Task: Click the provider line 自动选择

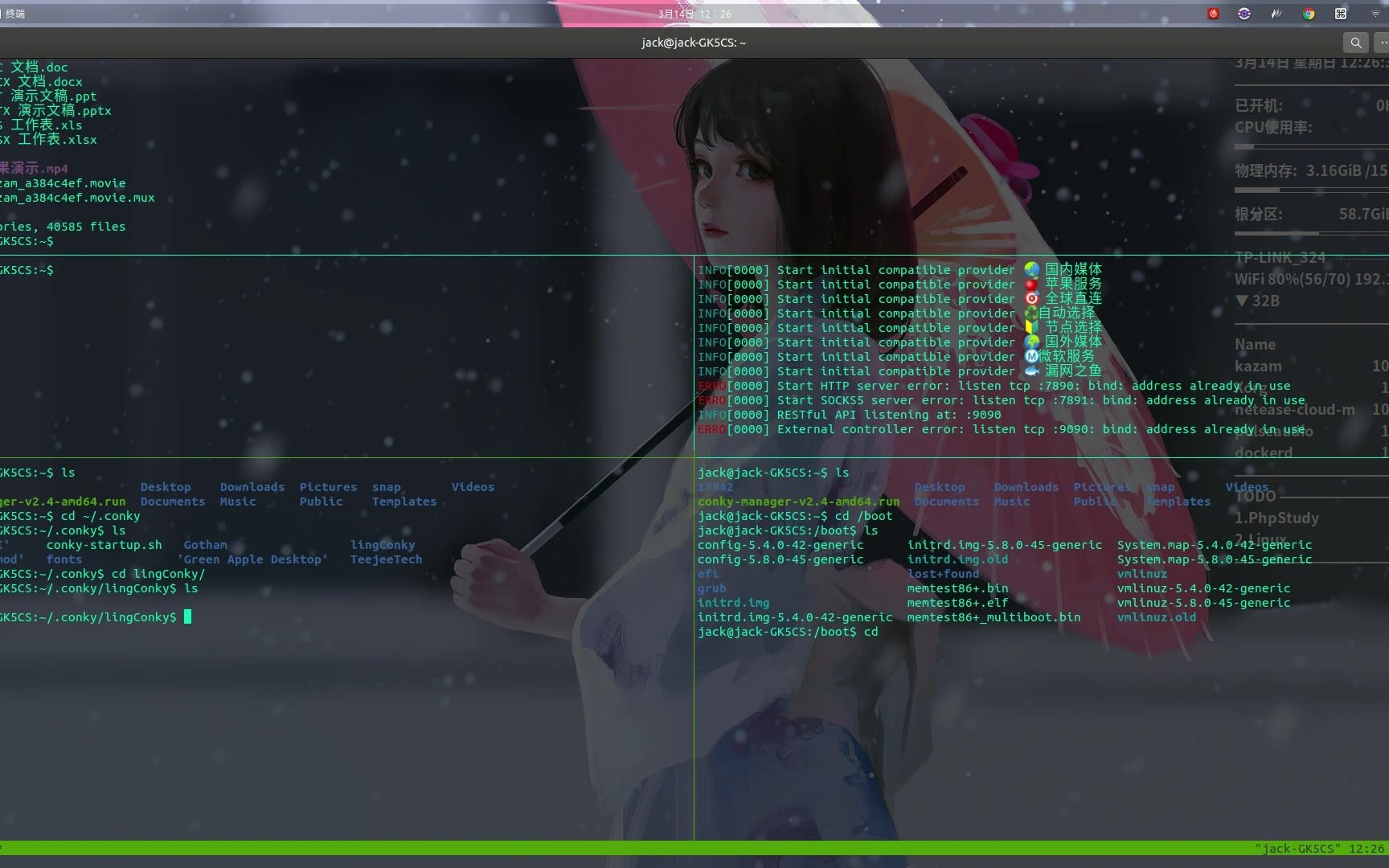Action: 896,313
